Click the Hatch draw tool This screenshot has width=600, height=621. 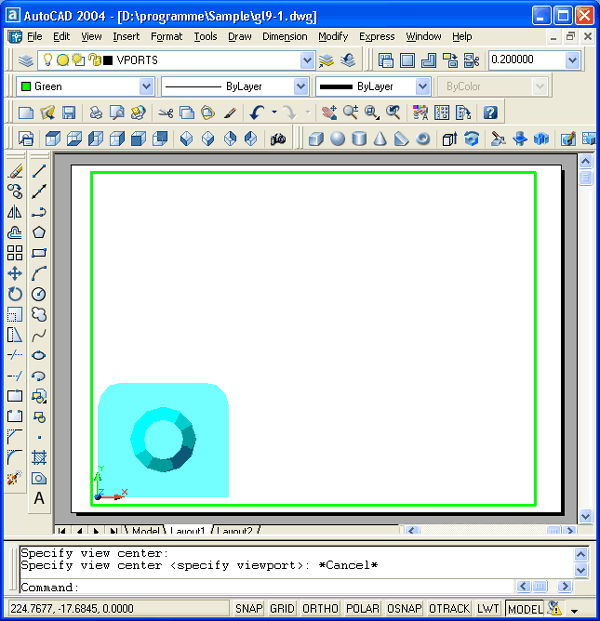[x=39, y=457]
